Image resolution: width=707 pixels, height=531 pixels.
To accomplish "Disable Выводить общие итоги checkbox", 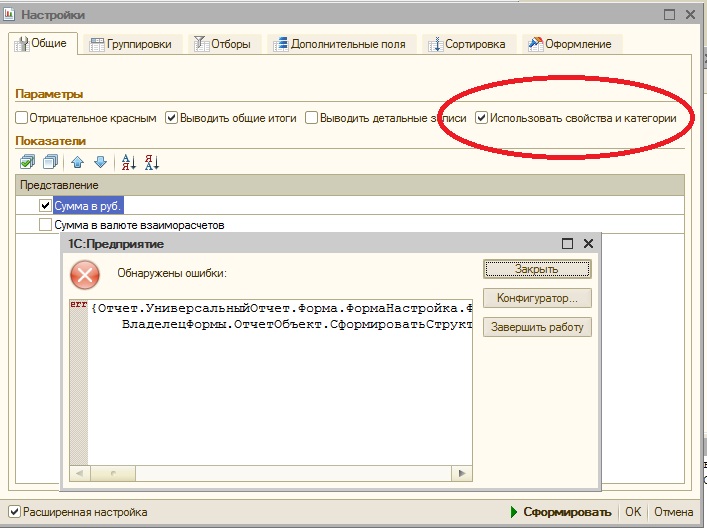I will [x=172, y=118].
